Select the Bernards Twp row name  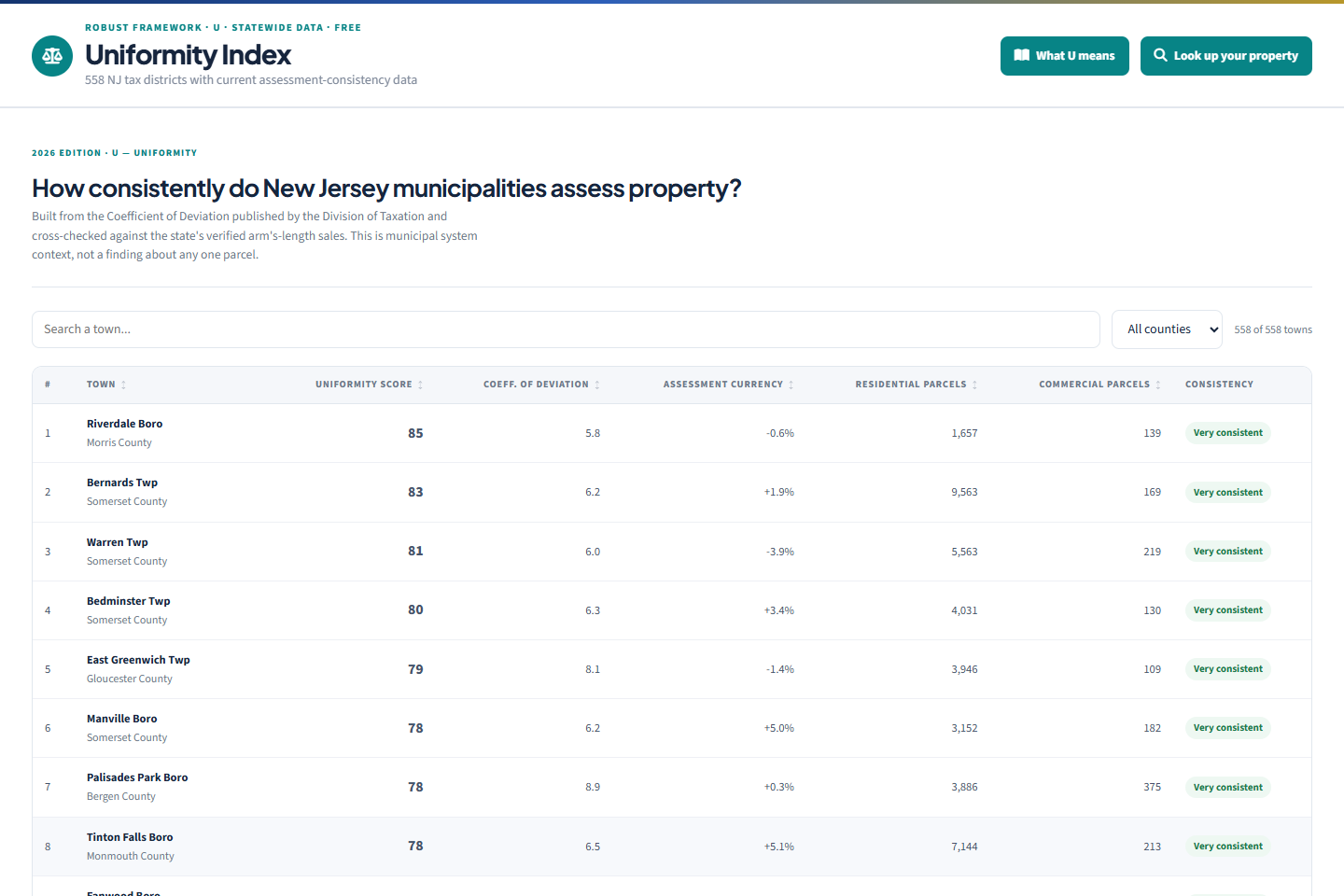click(122, 483)
